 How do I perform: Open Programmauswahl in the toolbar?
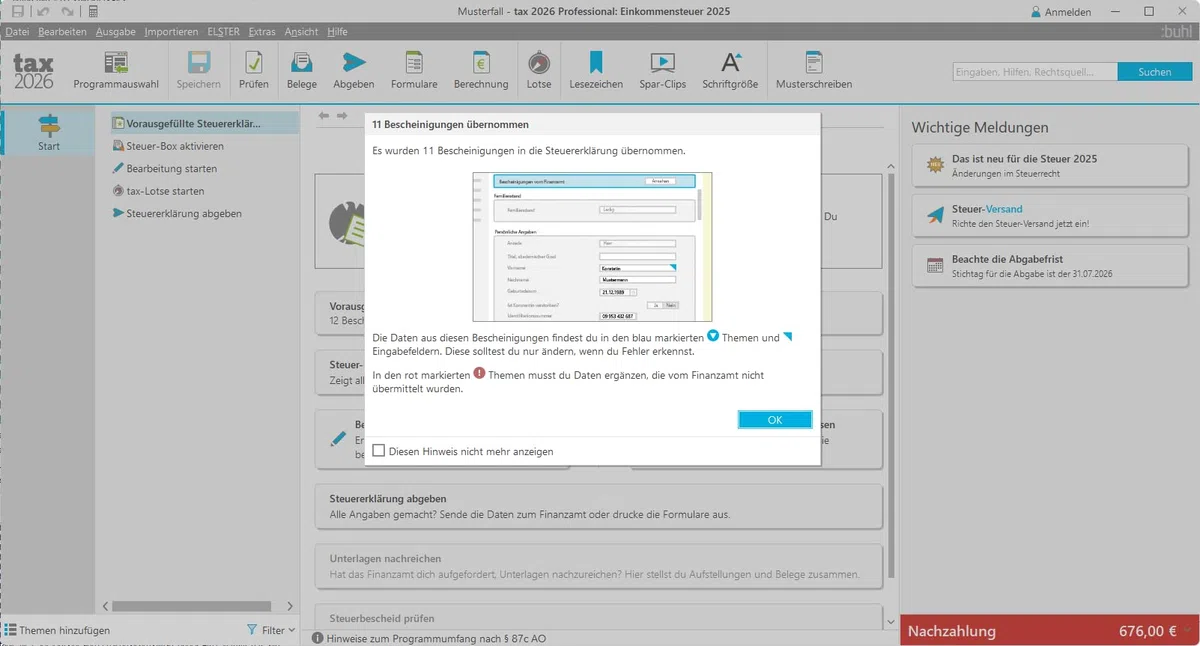pos(115,70)
